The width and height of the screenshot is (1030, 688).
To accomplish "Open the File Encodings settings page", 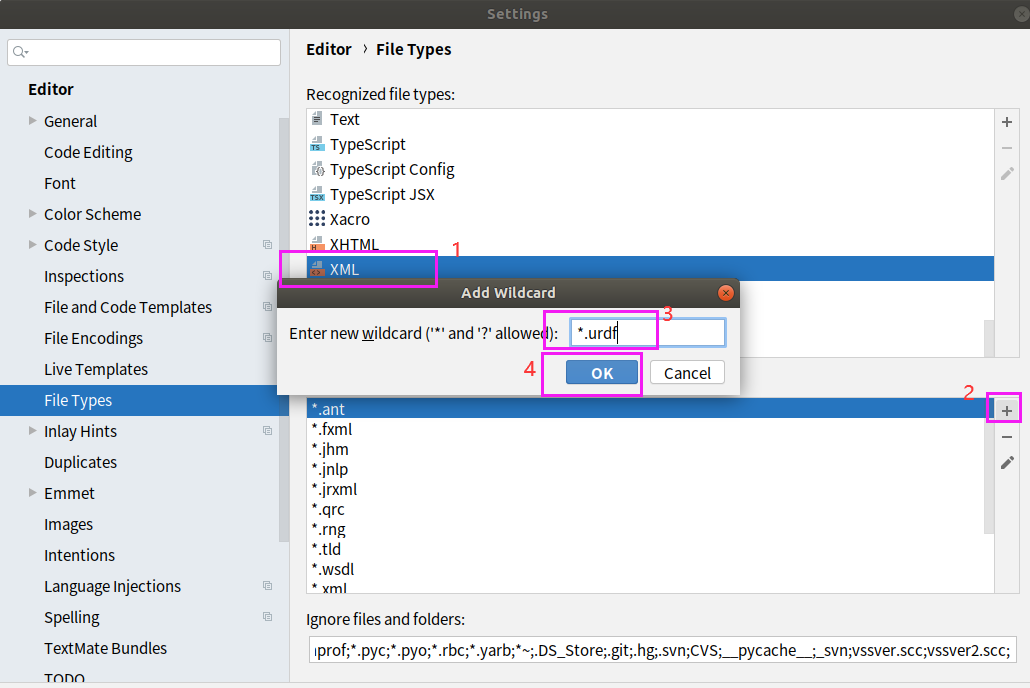I will click(93, 338).
